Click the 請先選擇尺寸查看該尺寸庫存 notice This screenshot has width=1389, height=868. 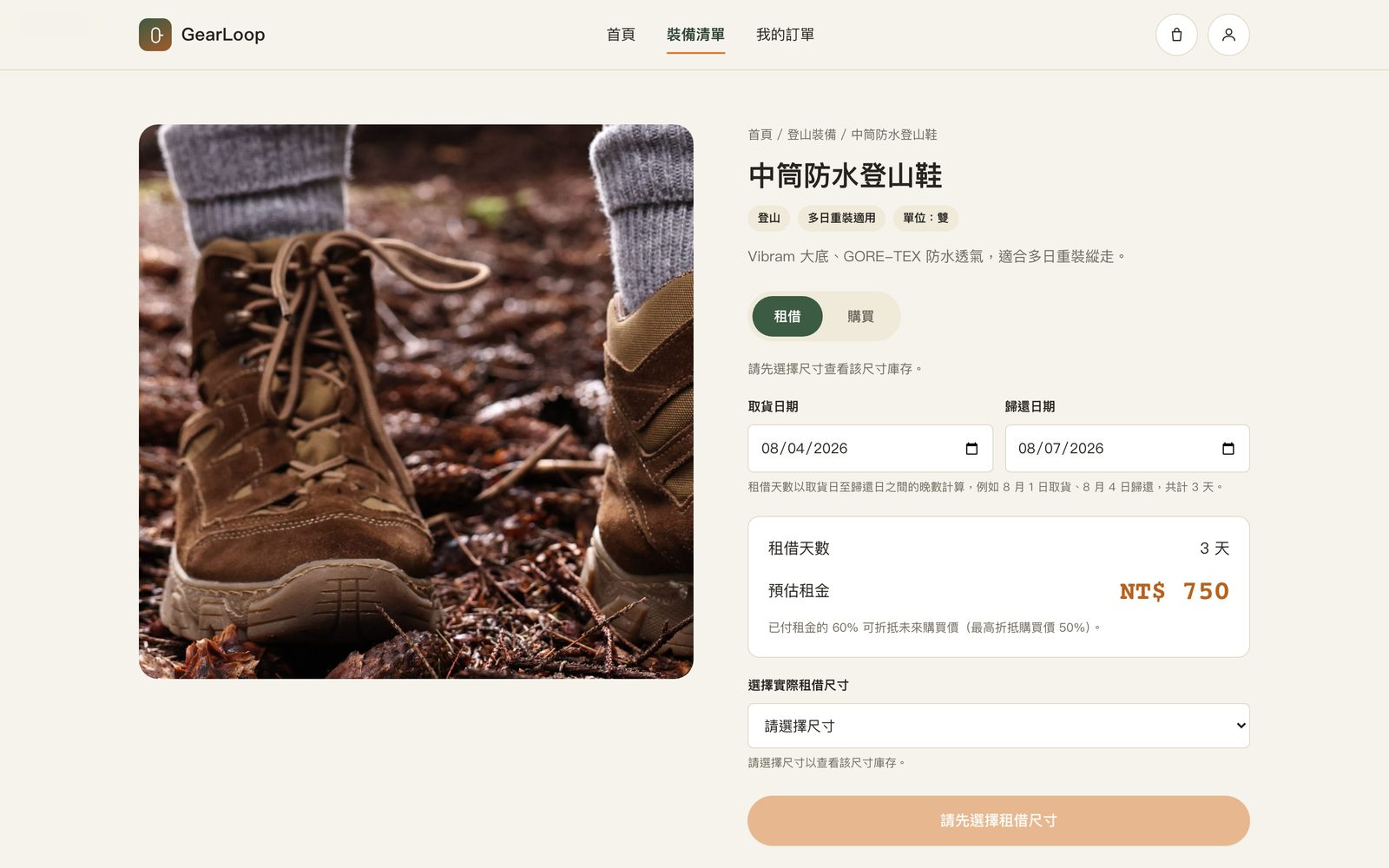point(834,369)
